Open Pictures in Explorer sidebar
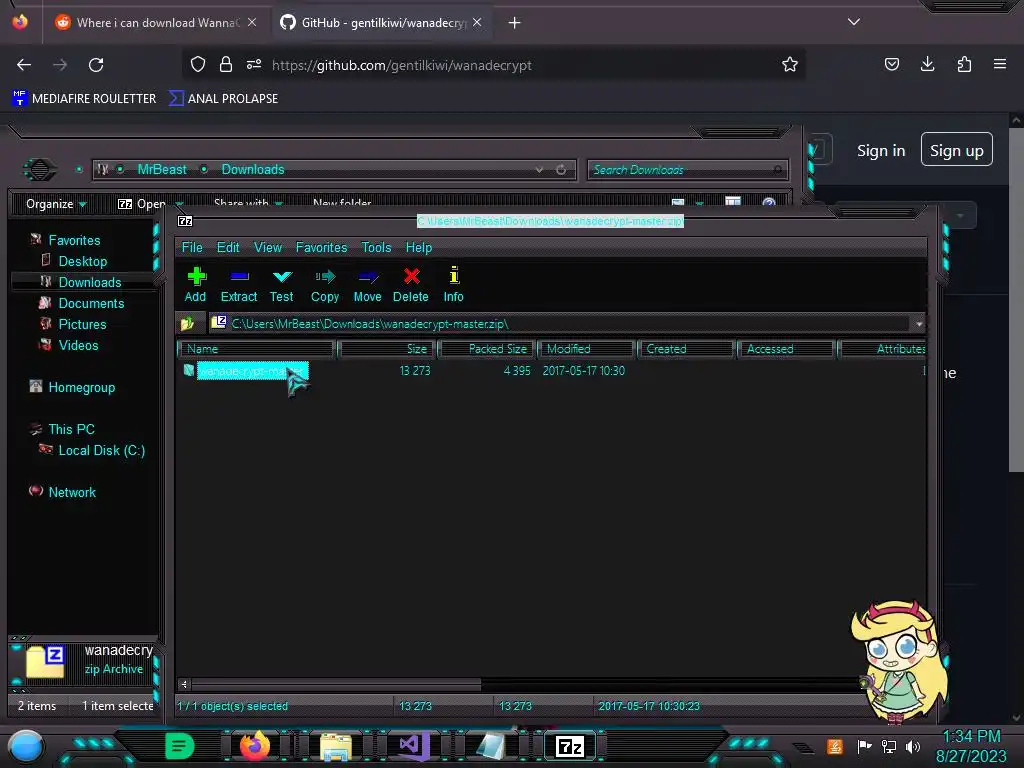Screen dimensions: 1024x768 click(x=82, y=324)
